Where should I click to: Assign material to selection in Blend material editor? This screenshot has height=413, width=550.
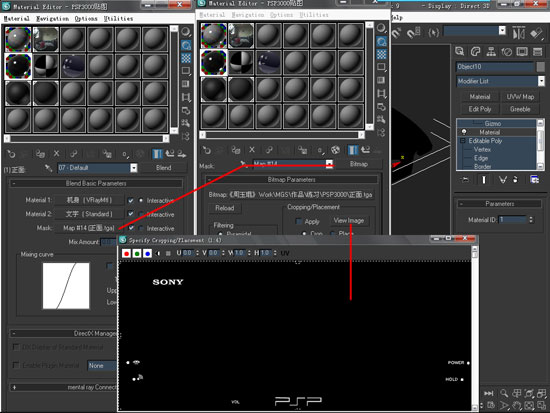(40, 154)
